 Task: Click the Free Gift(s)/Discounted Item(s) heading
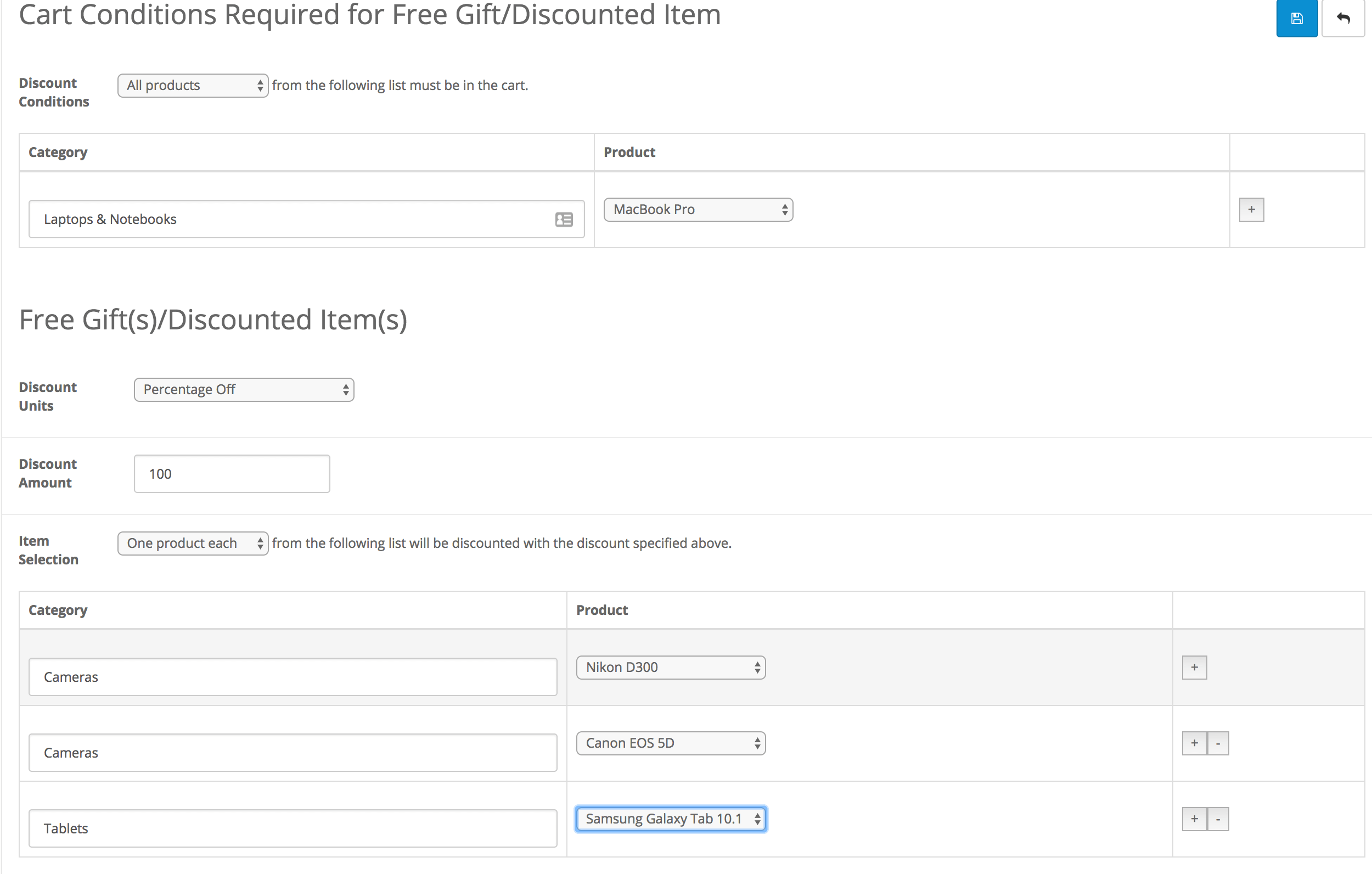point(213,320)
